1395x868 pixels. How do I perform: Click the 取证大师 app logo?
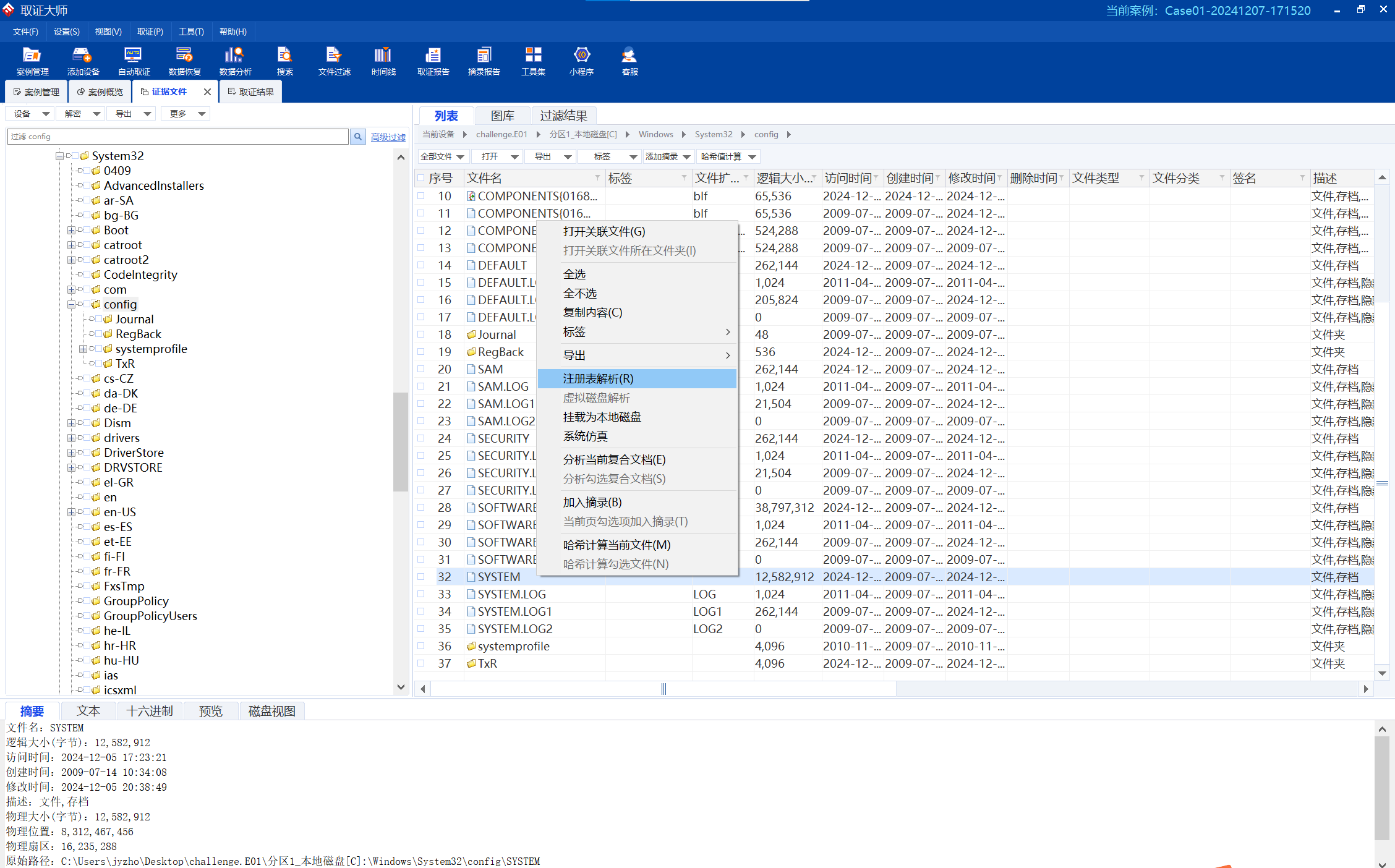pos(9,11)
